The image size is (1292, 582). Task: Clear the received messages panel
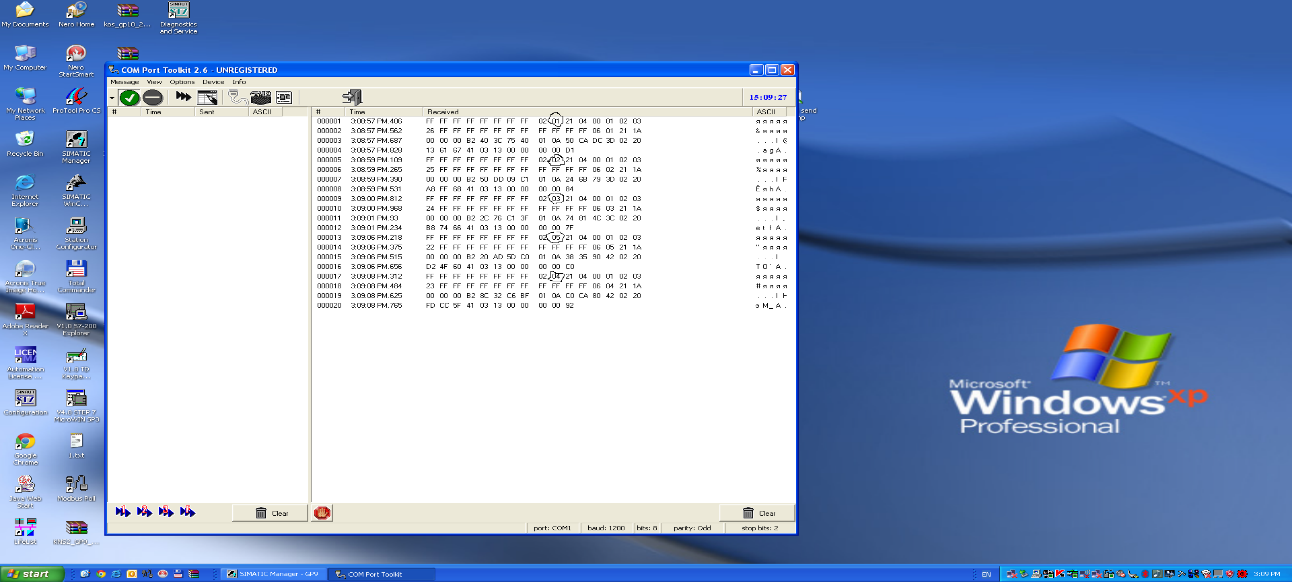(757, 513)
